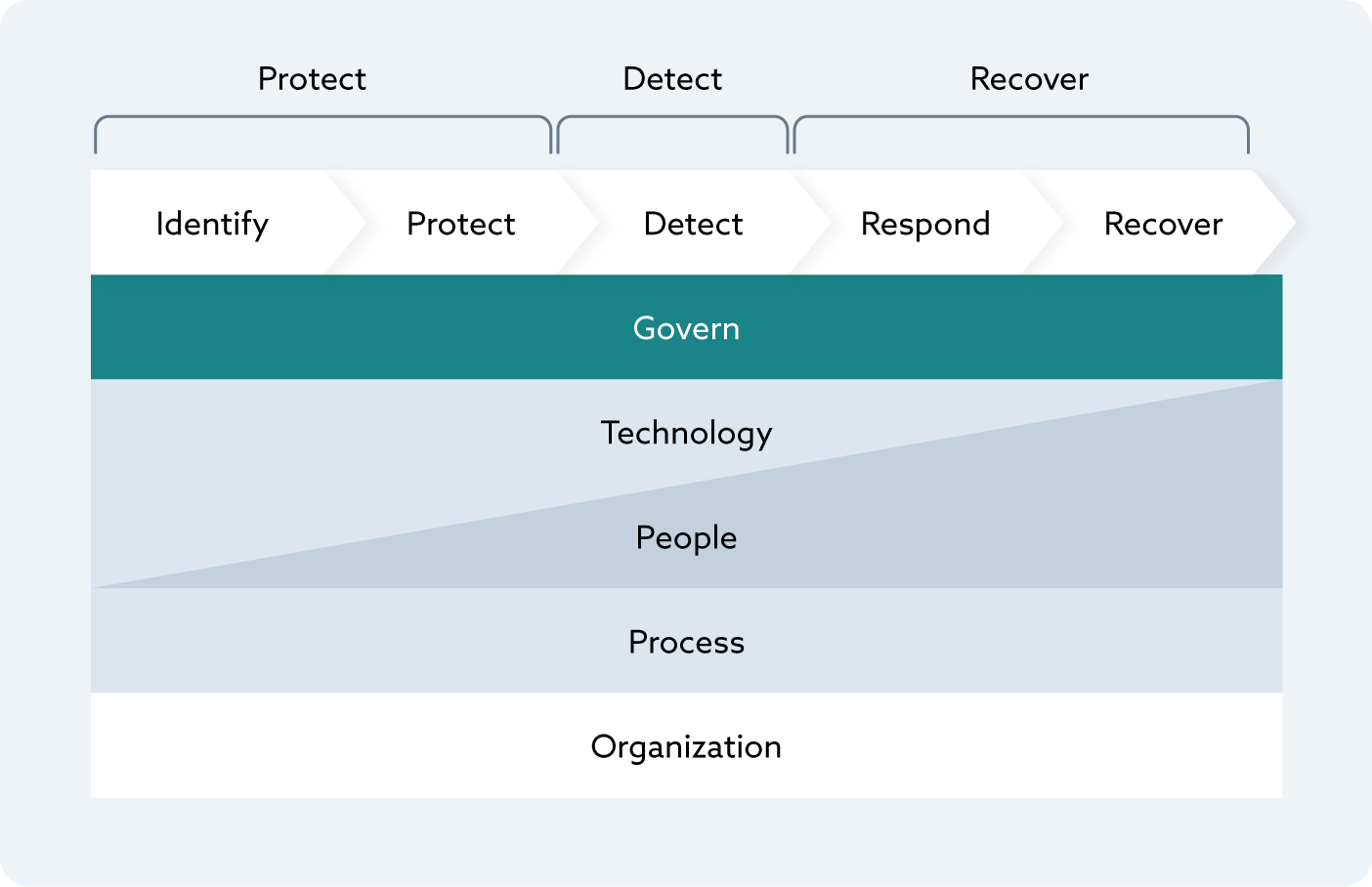Click the Identify chevron step
Image resolution: width=1372 pixels, height=887 pixels.
tap(212, 224)
